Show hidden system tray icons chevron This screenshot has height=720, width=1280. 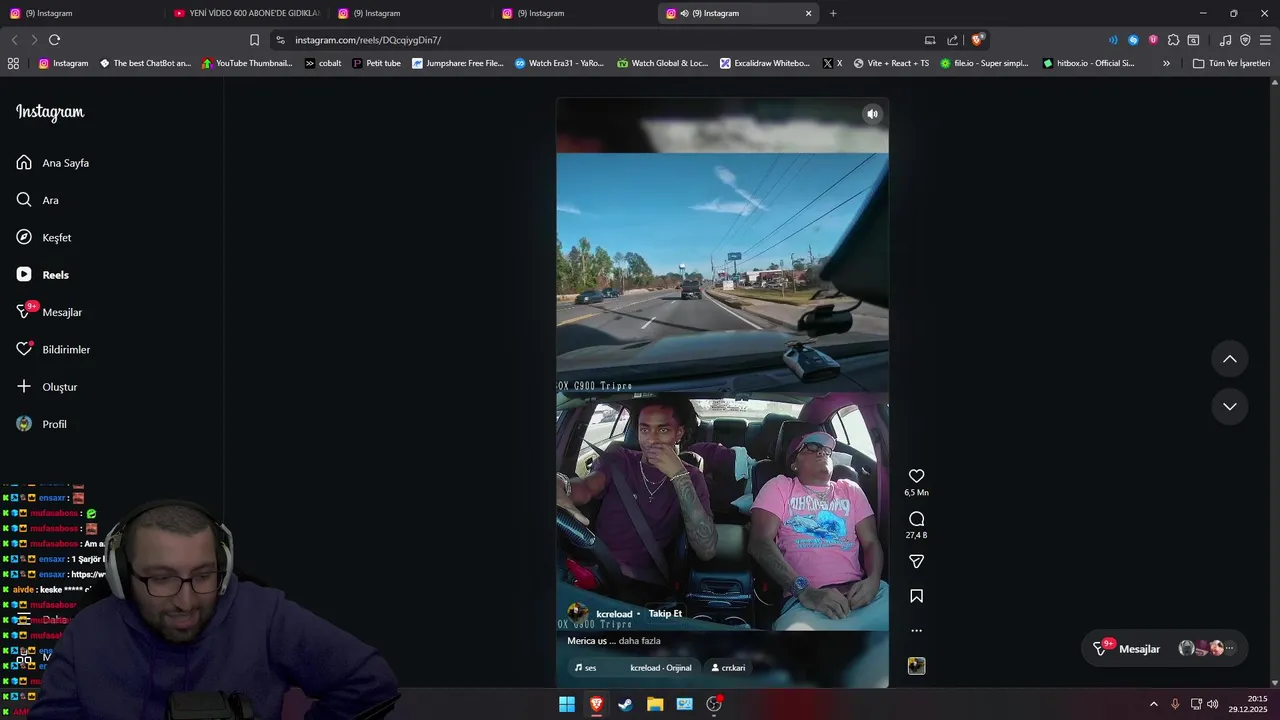(x=1153, y=704)
